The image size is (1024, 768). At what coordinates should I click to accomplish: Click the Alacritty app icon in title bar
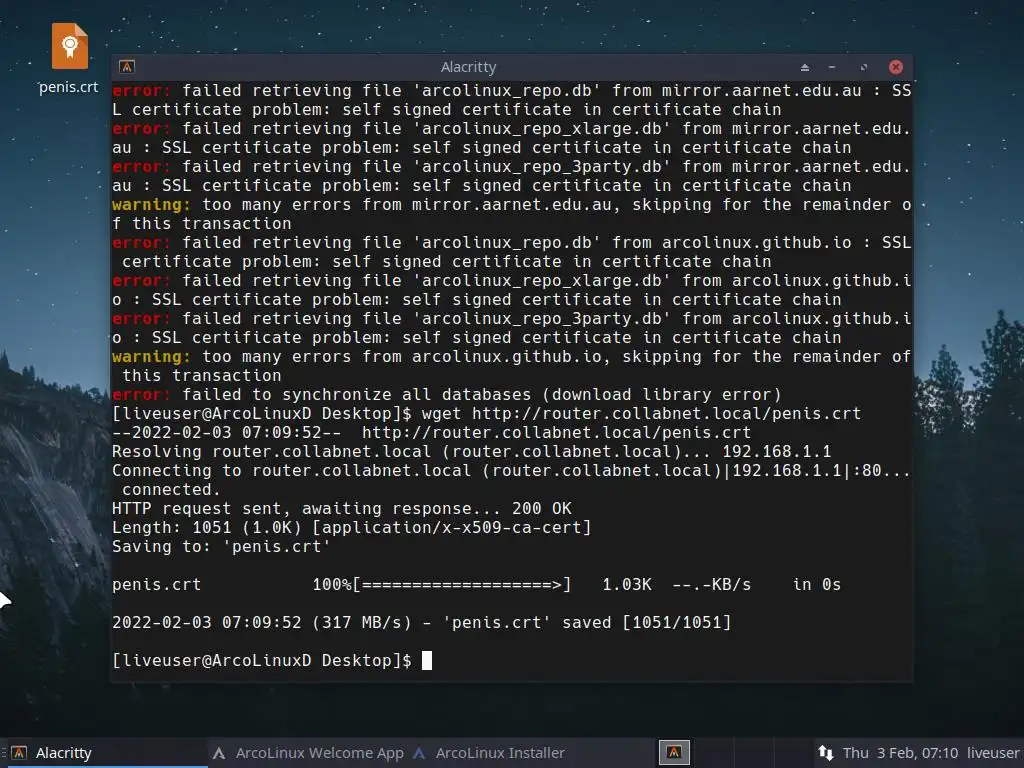click(x=127, y=67)
